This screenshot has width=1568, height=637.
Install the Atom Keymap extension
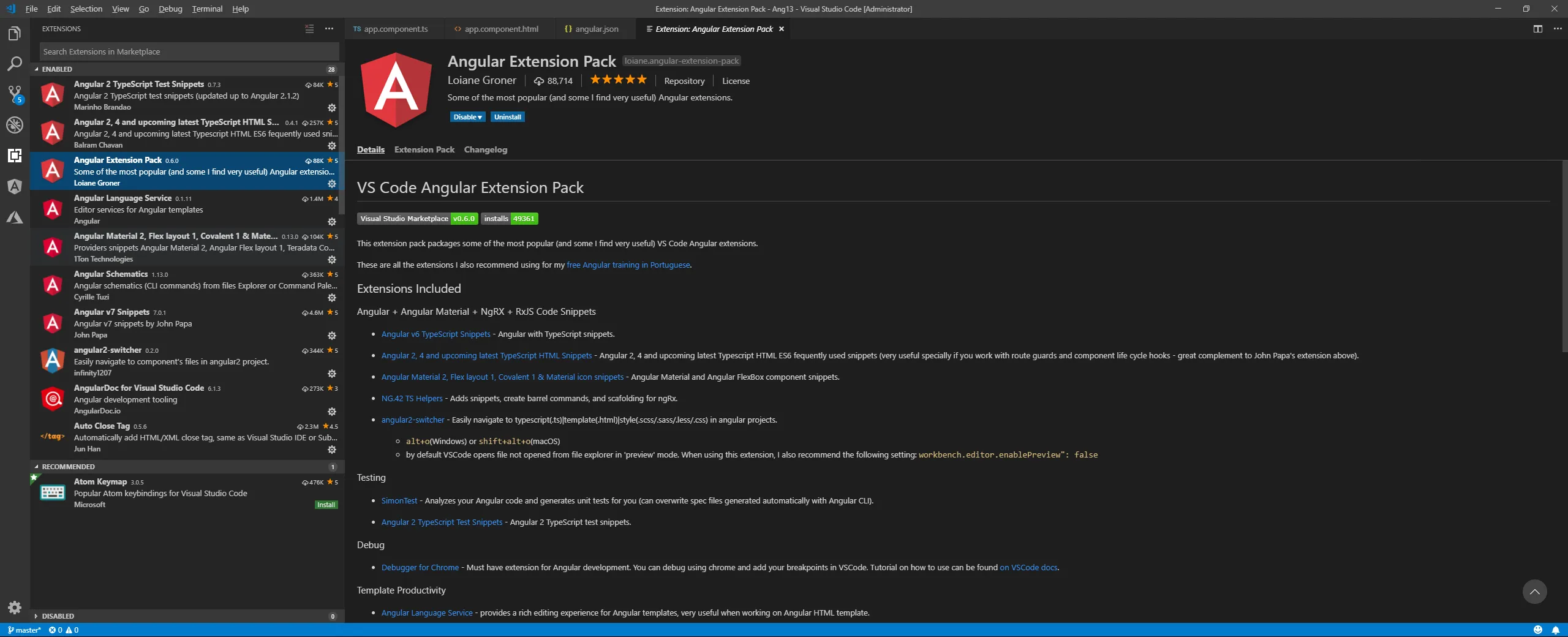(326, 505)
